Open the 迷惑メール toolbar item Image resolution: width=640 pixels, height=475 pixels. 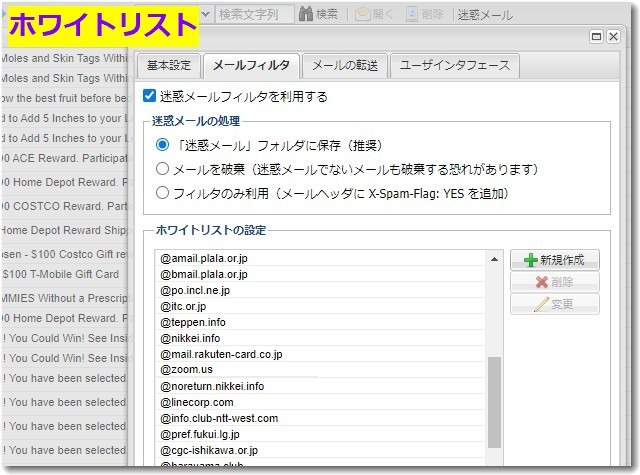[x=485, y=15]
